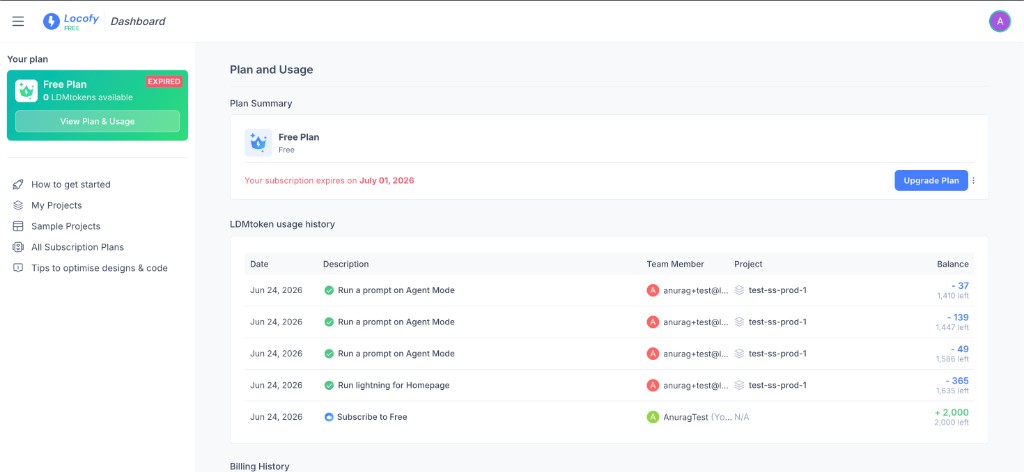Click the 0 LDMtokens available text
Viewport: 1024px width, 472px height.
tap(88, 97)
